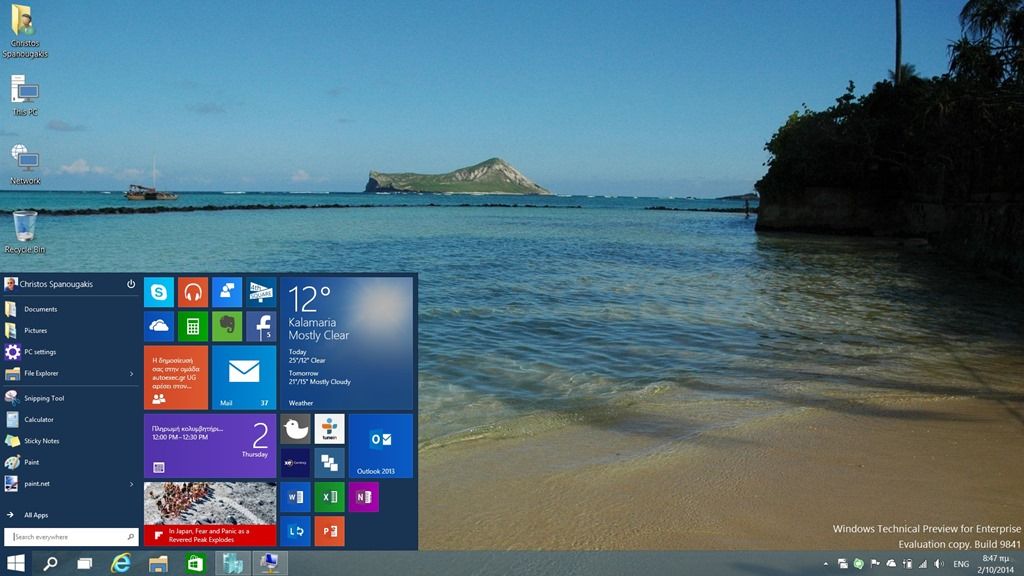Open the OneNote tile
This screenshot has height=576, width=1024.
point(363,497)
